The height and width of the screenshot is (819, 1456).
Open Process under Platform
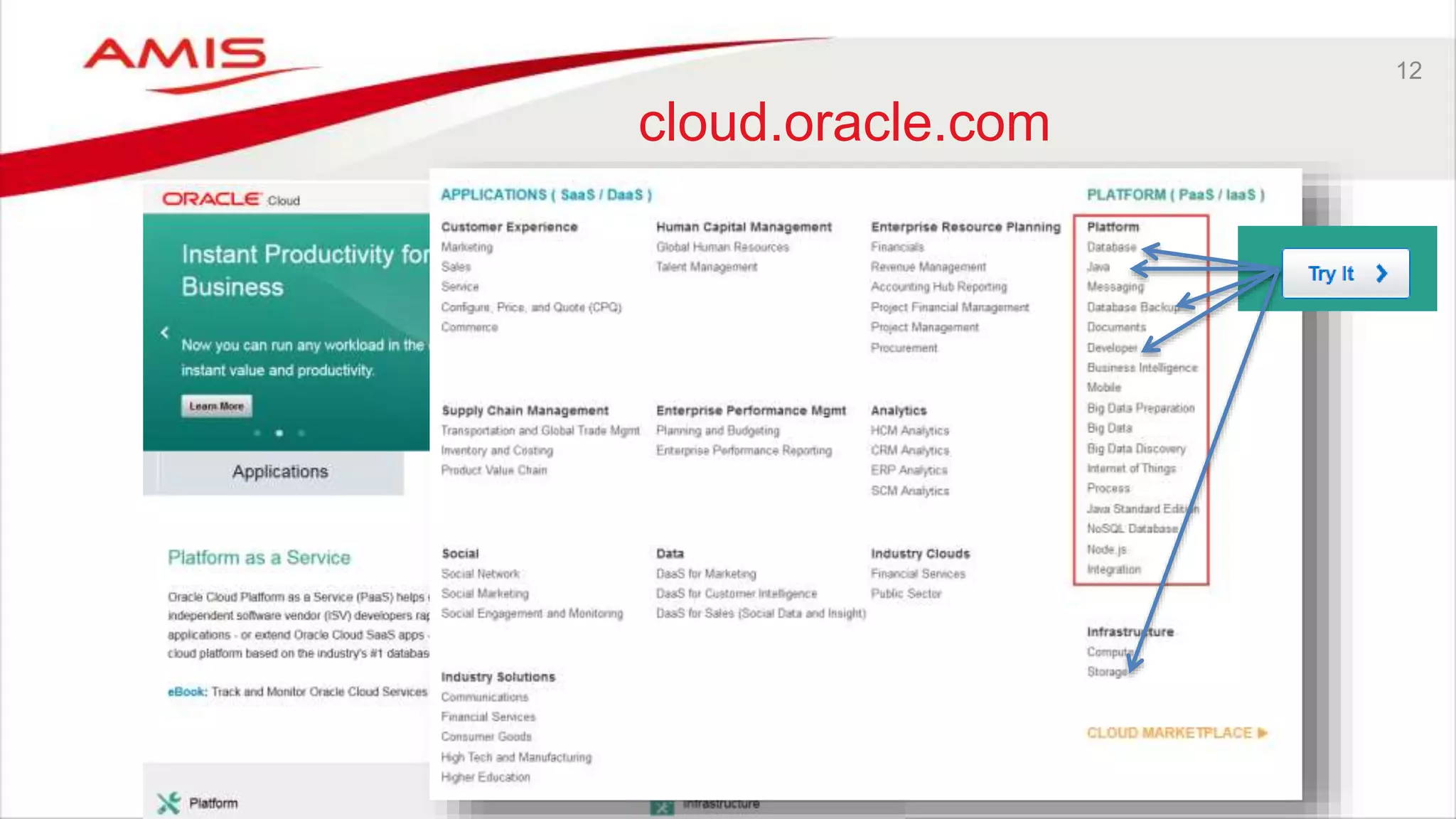tap(1108, 488)
